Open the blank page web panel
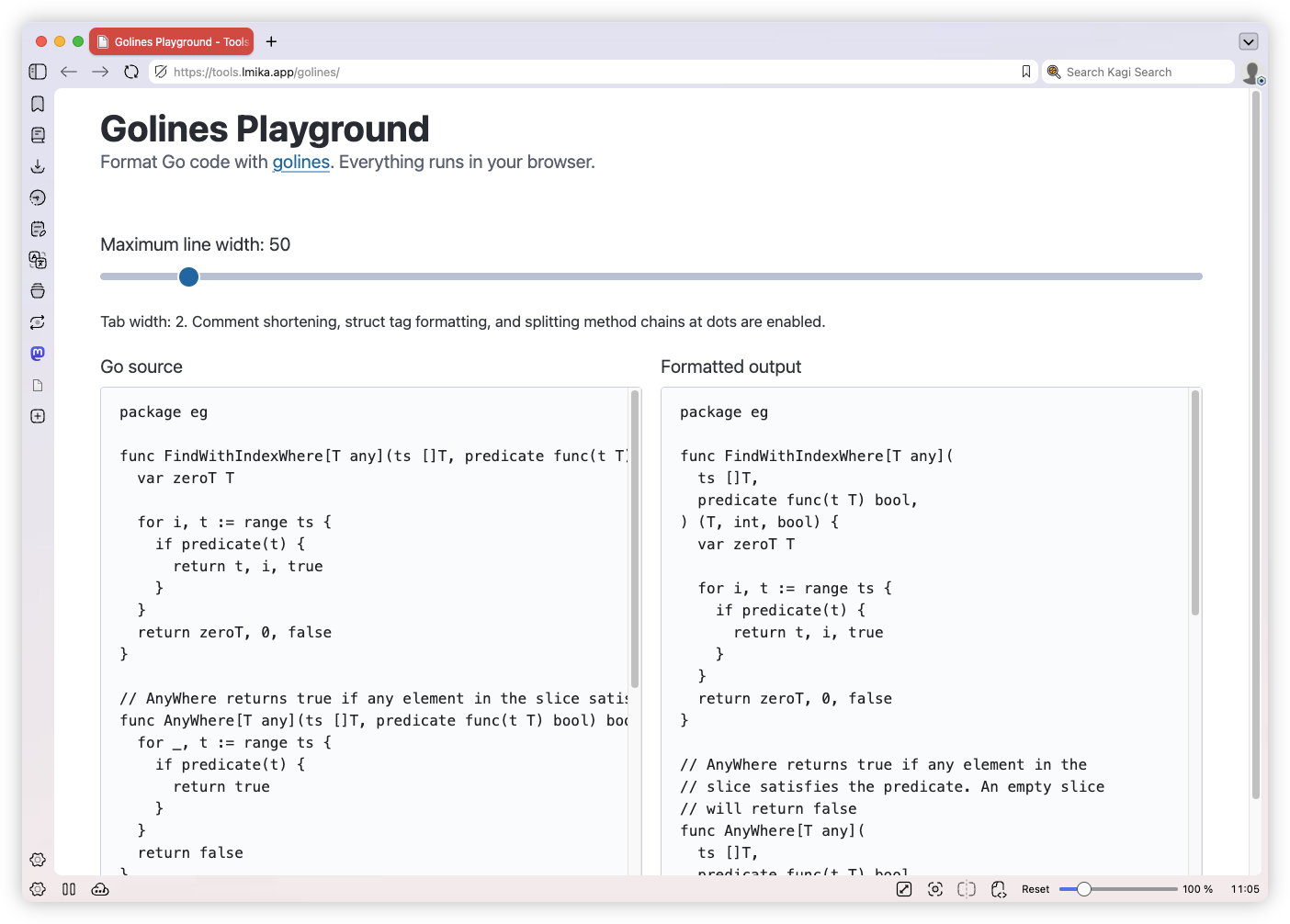1290x924 pixels. click(x=38, y=385)
